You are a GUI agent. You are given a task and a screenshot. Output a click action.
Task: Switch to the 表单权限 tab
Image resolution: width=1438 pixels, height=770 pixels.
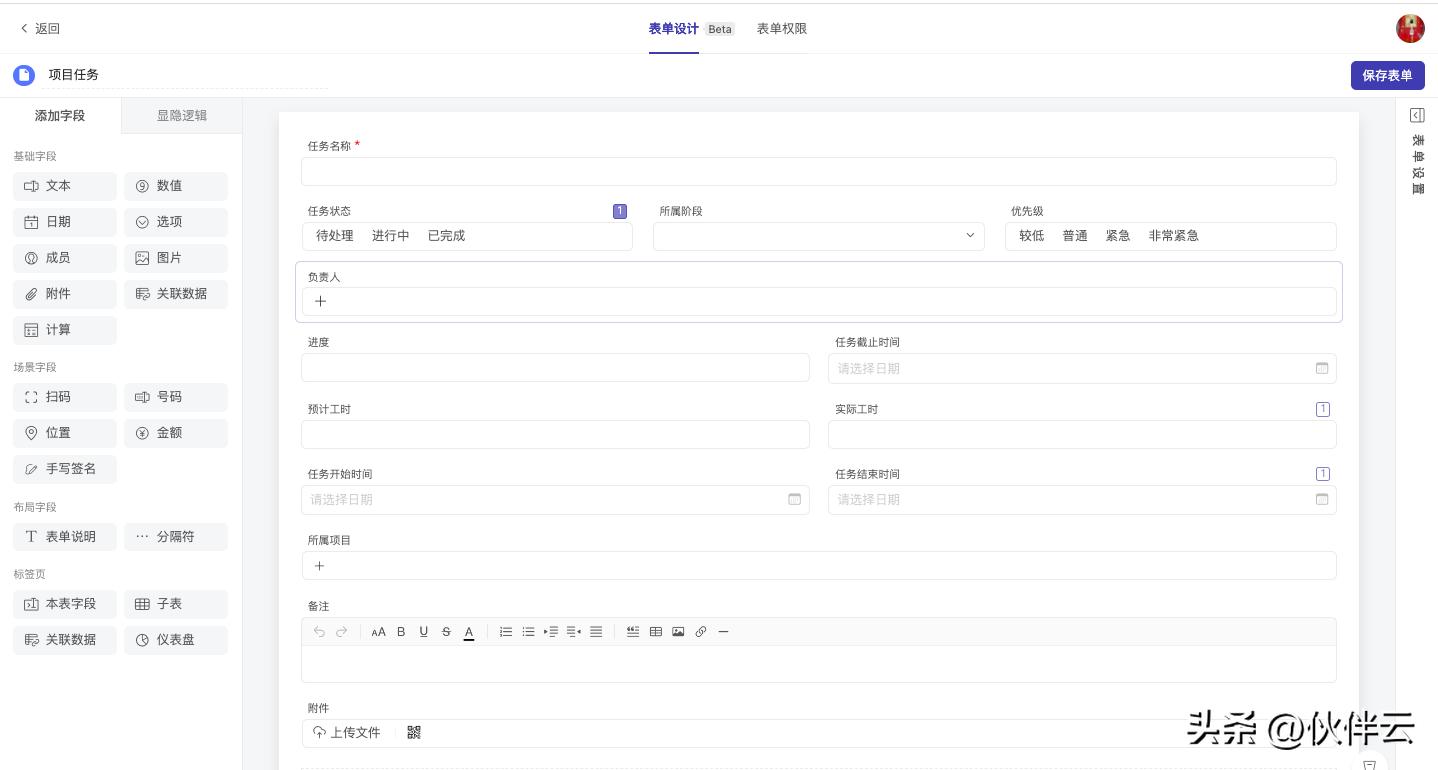[781, 29]
